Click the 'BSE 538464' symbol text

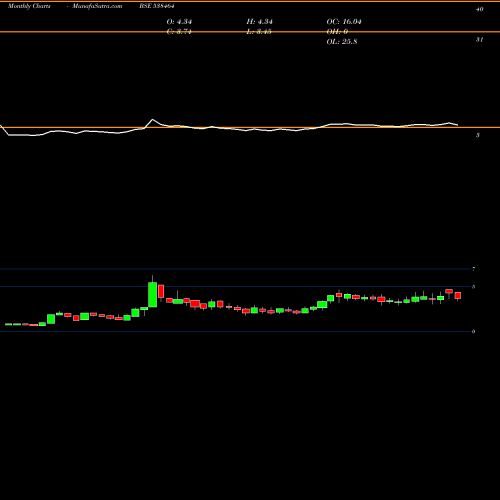coord(157,6)
